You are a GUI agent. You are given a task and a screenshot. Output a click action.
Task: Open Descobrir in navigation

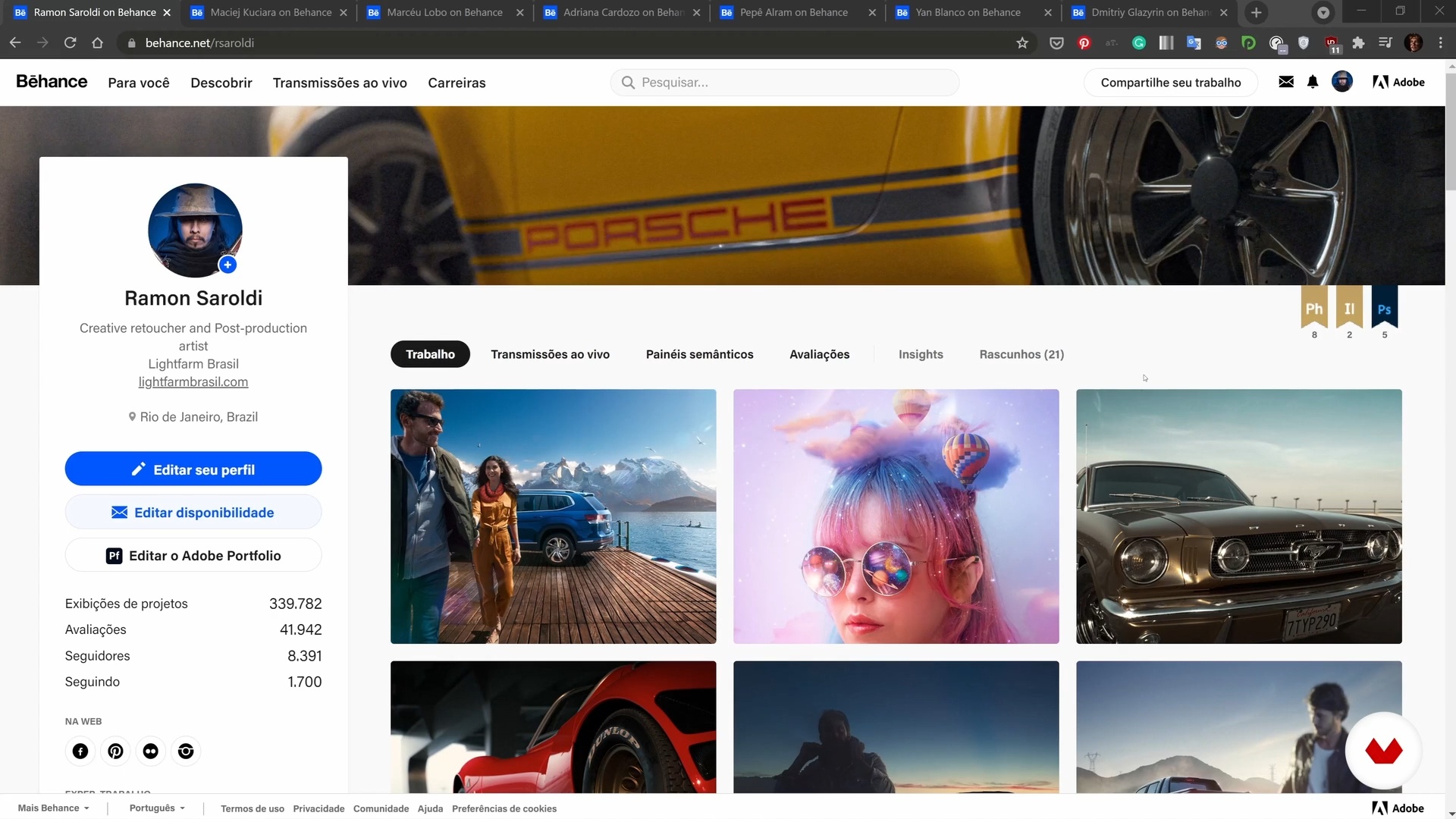point(221,83)
